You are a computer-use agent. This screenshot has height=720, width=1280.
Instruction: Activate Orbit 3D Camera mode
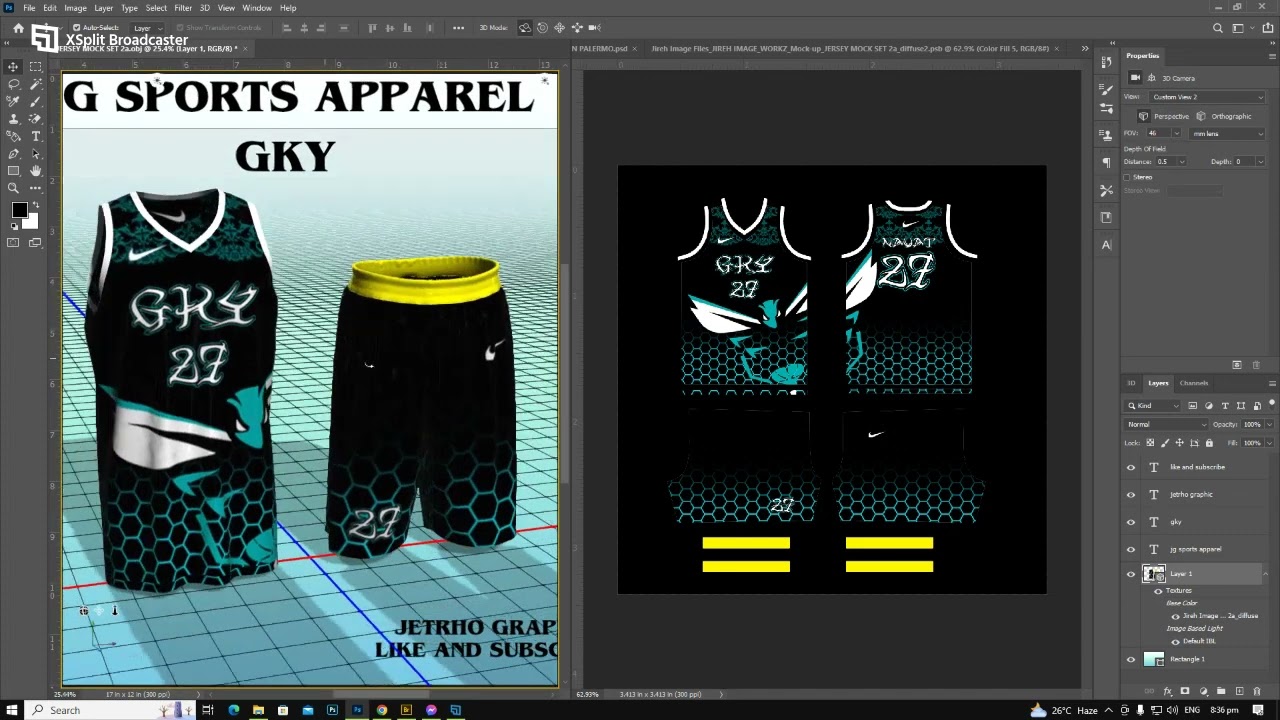click(524, 28)
